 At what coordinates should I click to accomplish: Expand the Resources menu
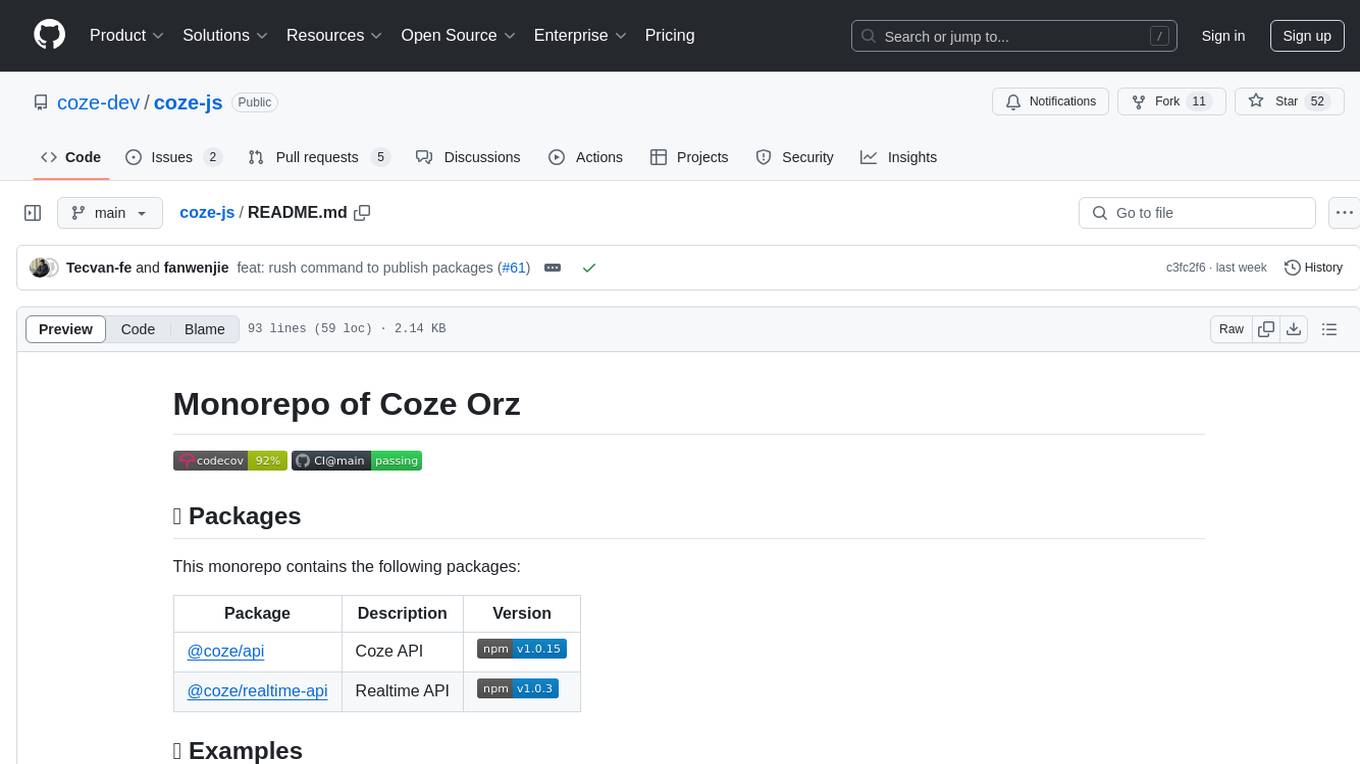[334, 35]
